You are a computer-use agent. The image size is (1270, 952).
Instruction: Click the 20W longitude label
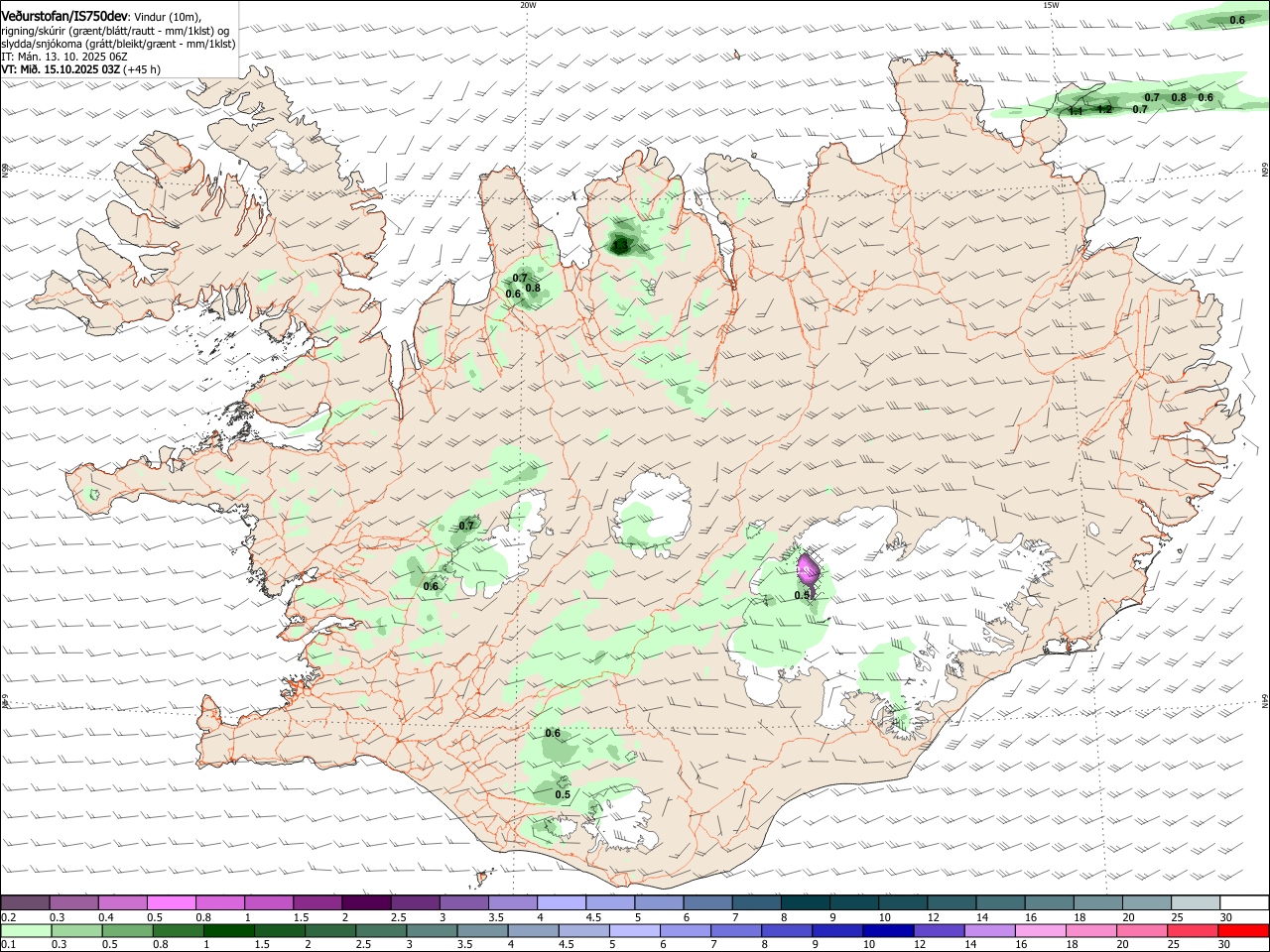(528, 5)
